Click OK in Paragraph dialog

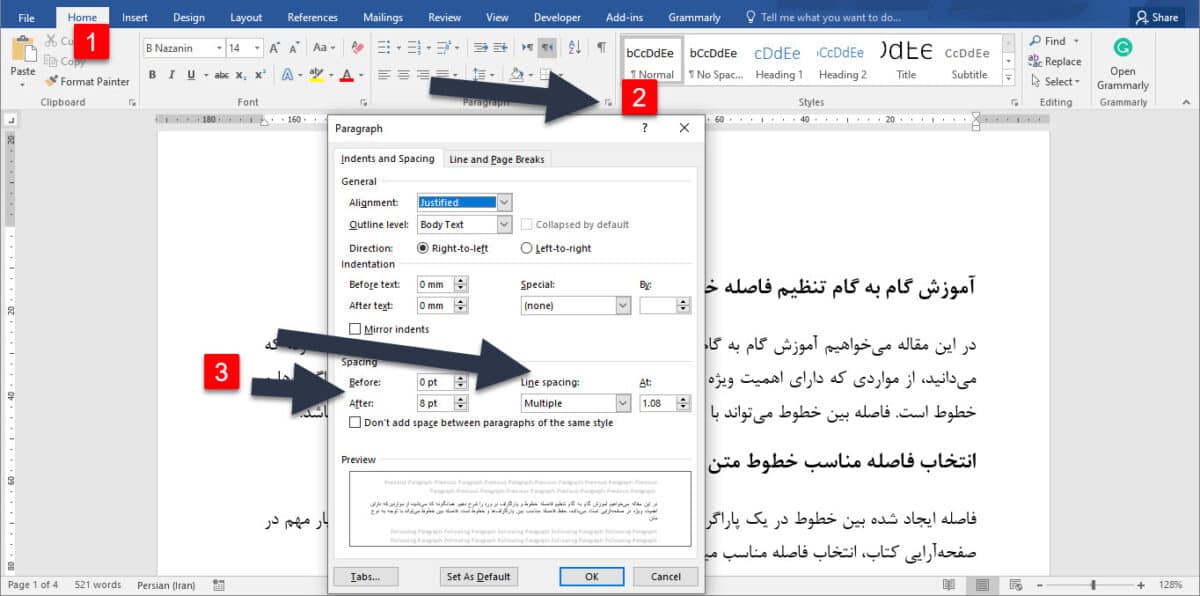591,576
